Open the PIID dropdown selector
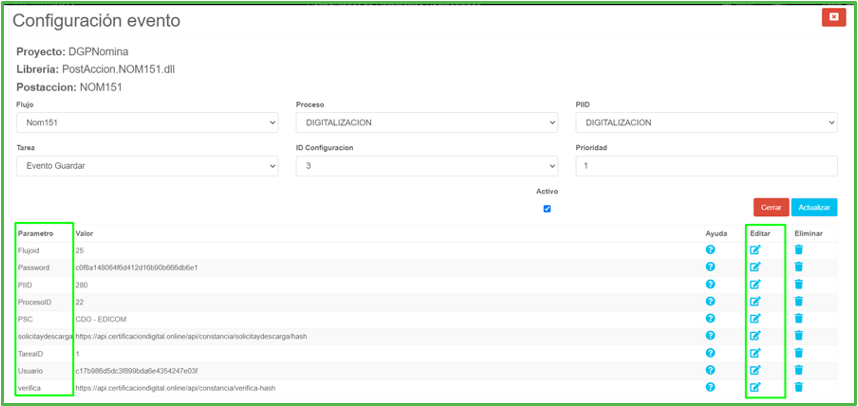 [706, 123]
